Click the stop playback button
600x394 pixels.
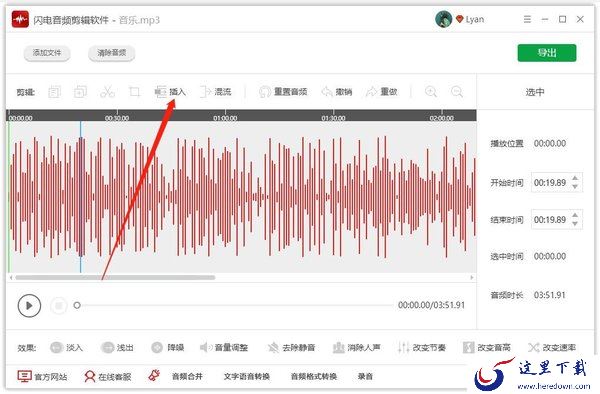coord(59,306)
